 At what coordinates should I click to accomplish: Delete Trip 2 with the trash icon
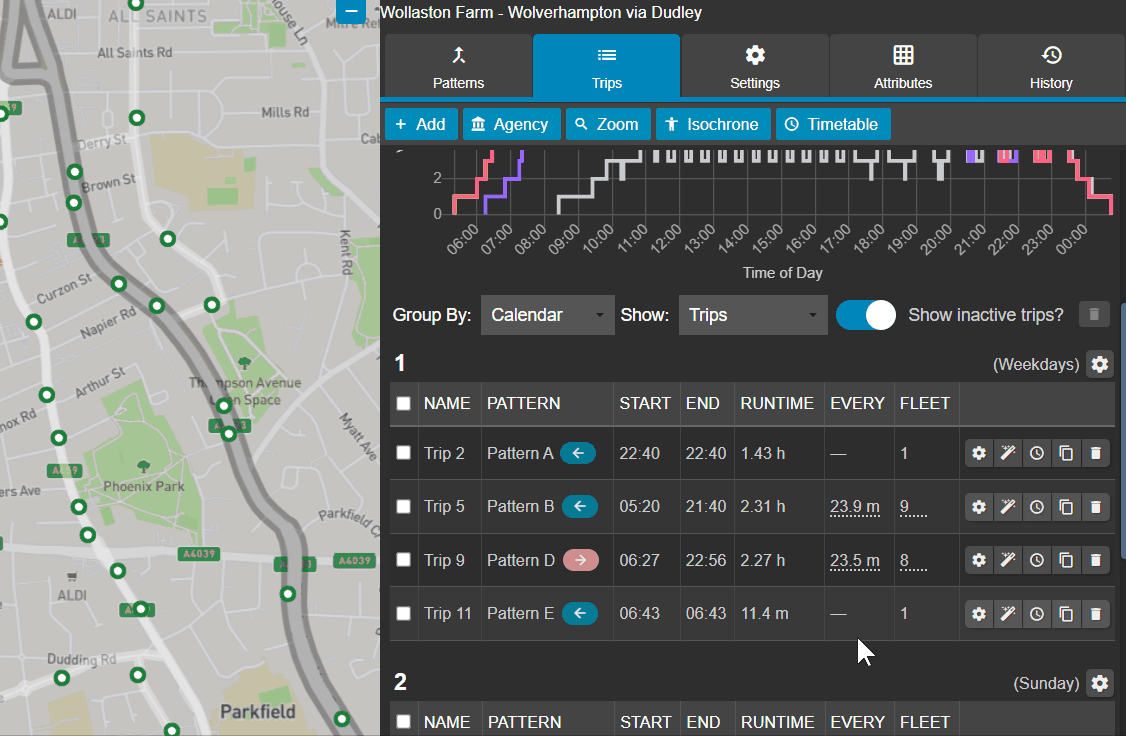pyautogui.click(x=1096, y=453)
